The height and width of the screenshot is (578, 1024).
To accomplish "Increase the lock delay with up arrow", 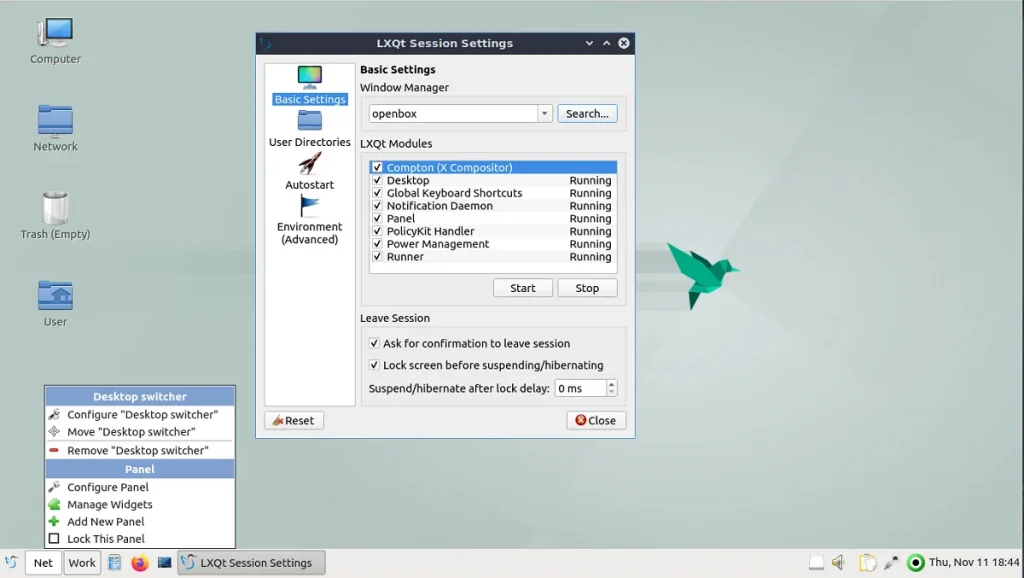I will [611, 384].
